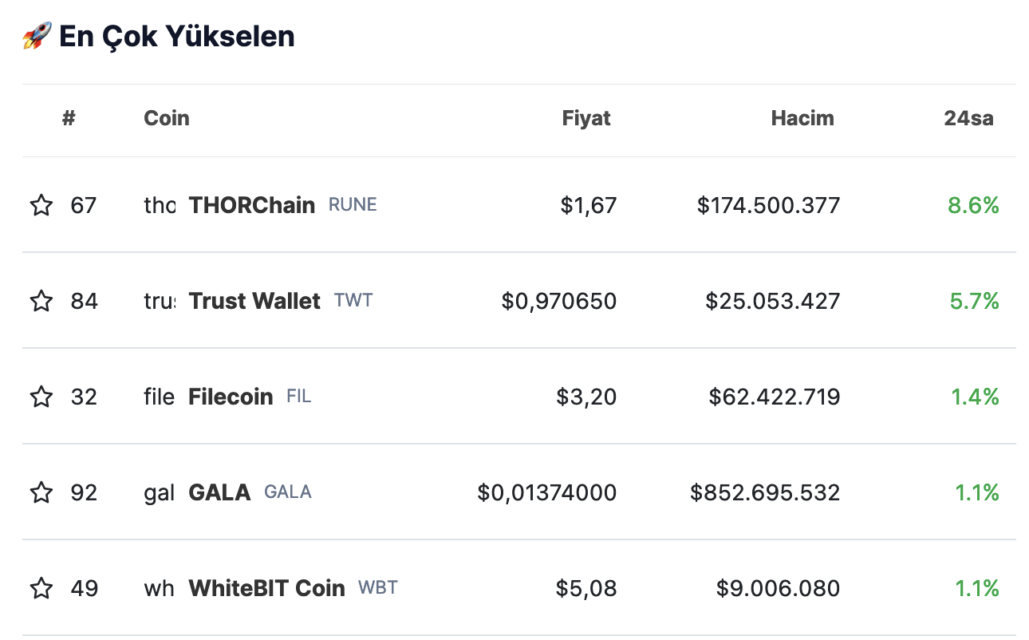1029x640 pixels.
Task: Sort table by the Hacim column
Action: [803, 118]
